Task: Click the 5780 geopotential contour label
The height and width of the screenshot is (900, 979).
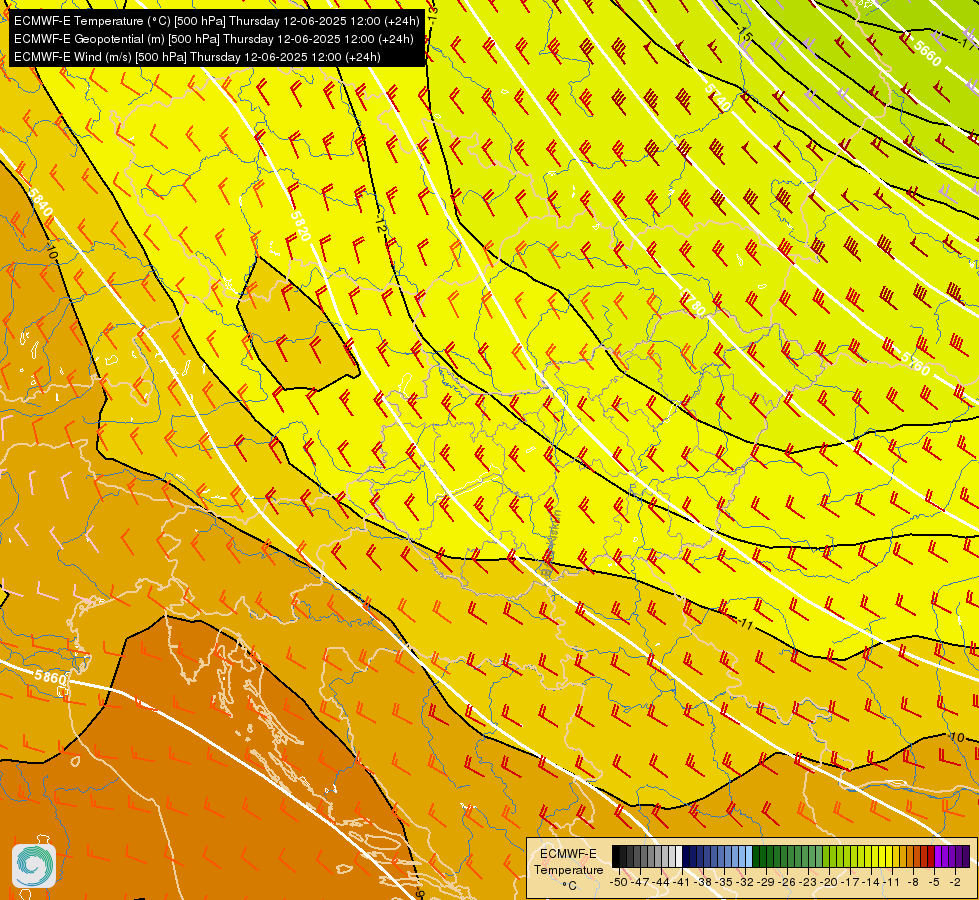Action: tap(693, 302)
